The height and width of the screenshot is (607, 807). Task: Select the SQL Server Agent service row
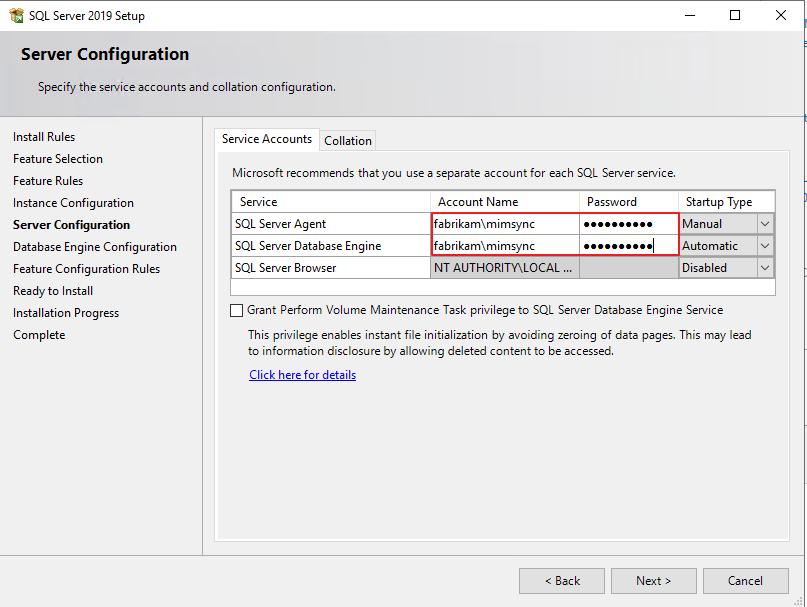[x=331, y=224]
